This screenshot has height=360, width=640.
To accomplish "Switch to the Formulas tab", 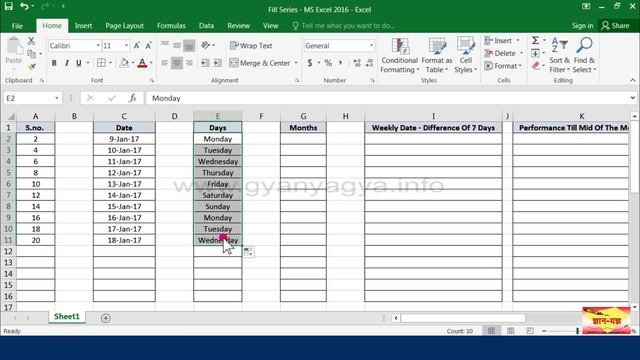I will [171, 26].
